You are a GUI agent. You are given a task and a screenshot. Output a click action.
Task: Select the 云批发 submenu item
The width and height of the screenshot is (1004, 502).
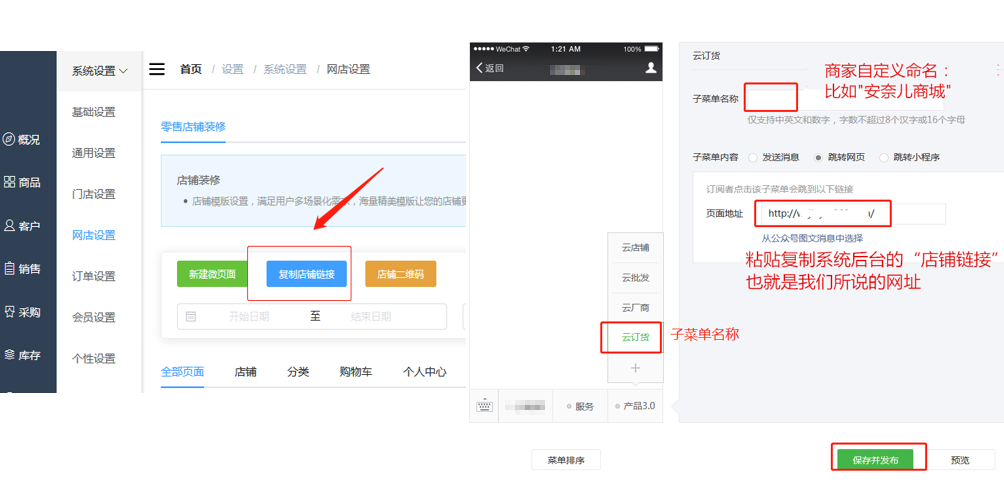[x=635, y=278]
